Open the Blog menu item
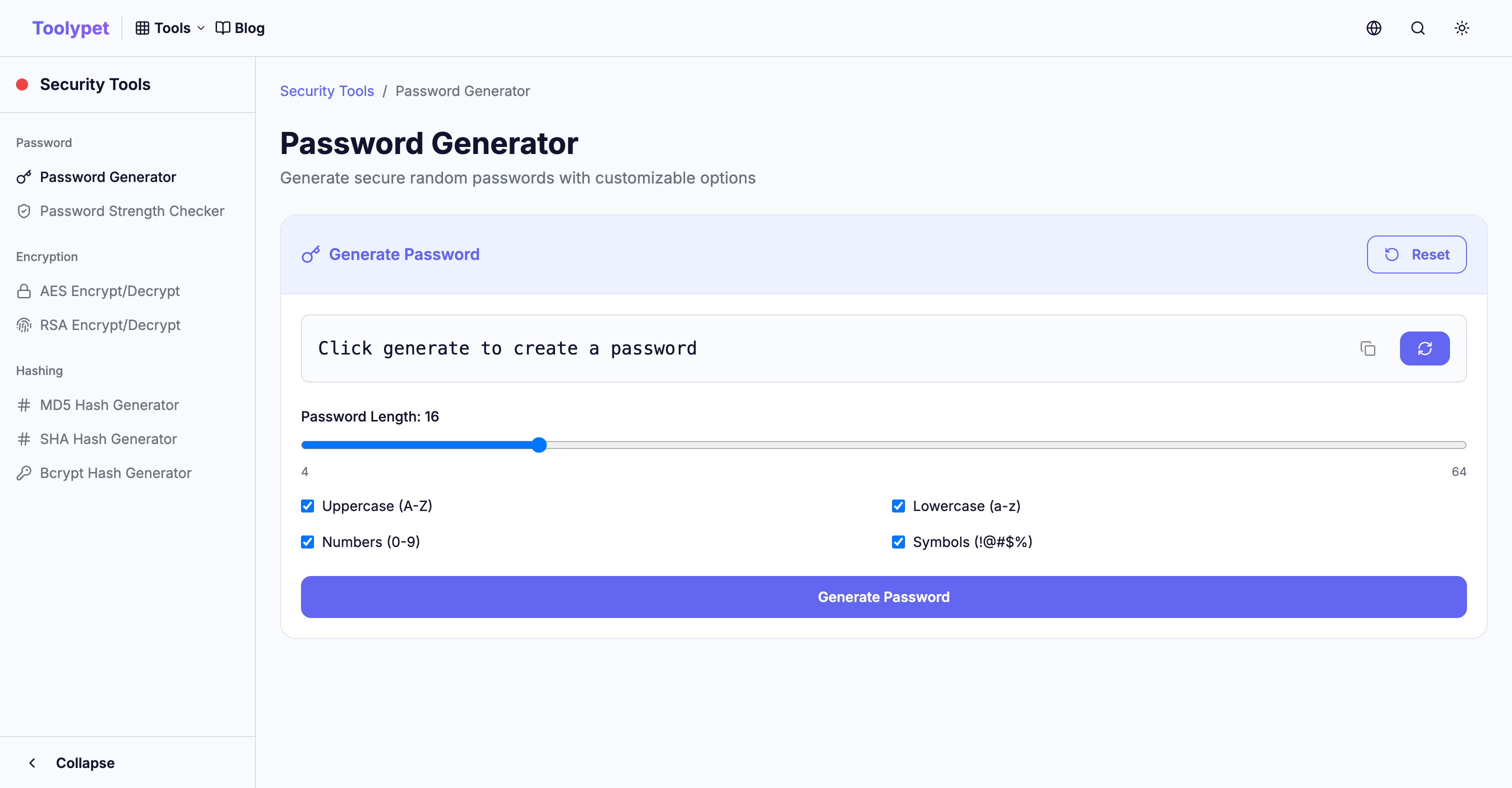 pos(240,28)
